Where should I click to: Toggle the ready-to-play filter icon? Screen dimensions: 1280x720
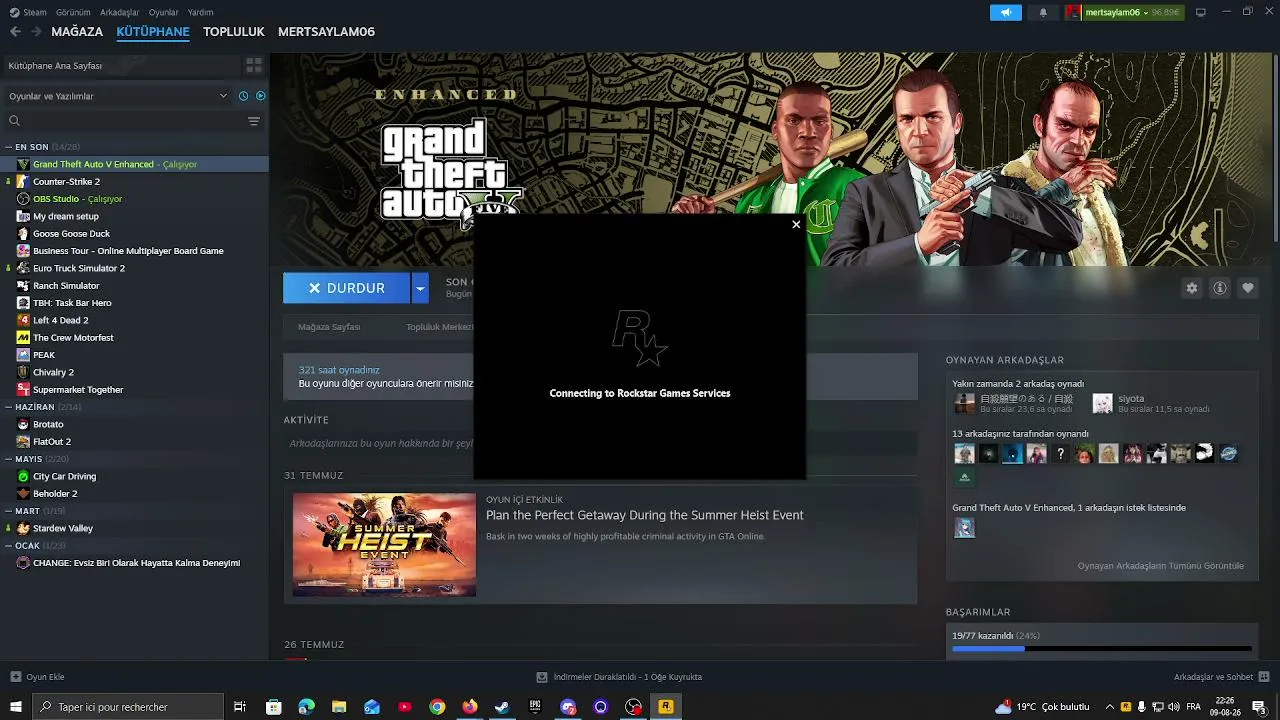coord(261,96)
